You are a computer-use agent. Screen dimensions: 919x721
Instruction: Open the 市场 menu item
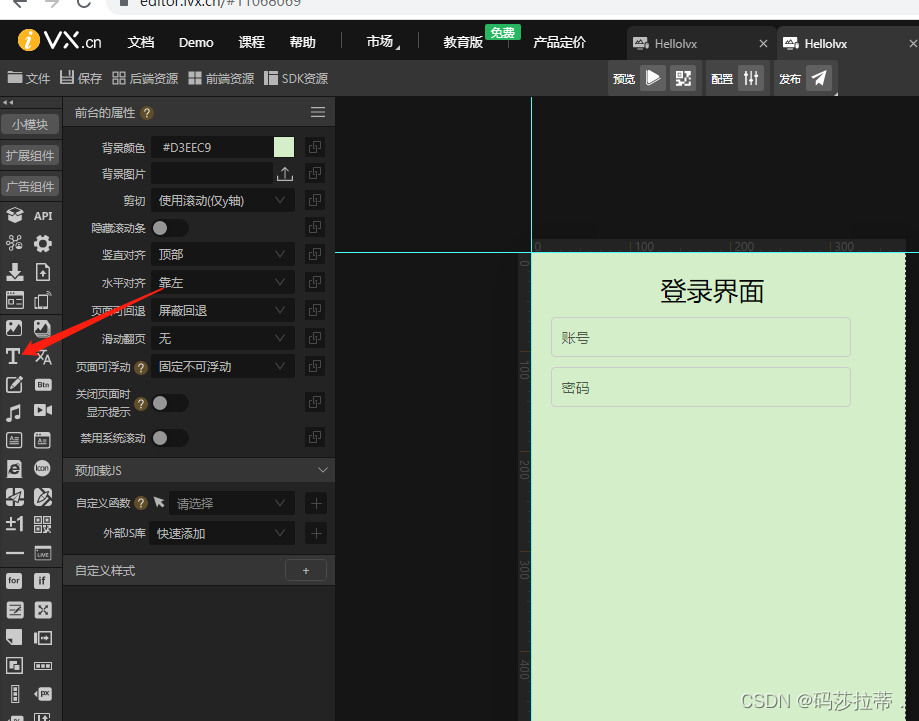pos(377,42)
